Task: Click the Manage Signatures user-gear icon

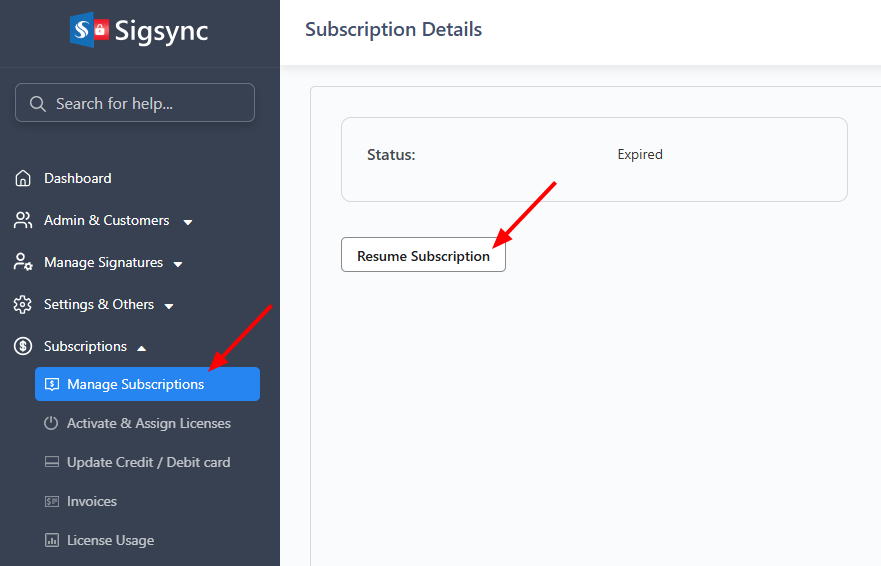Action: tap(22, 262)
